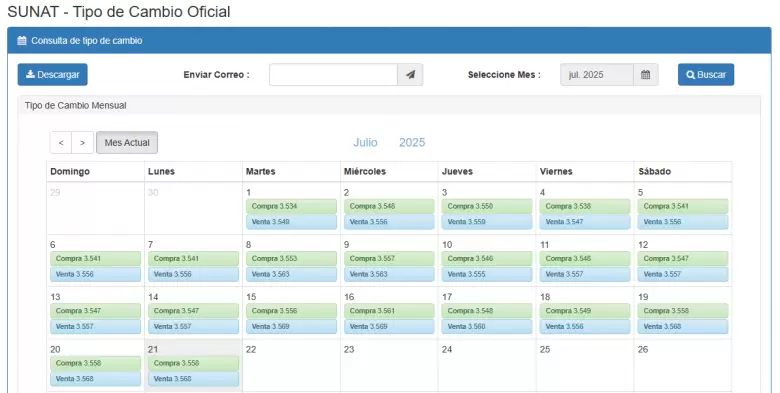Image resolution: width=780 pixels, height=393 pixels.
Task: Select Venta 3.556 on day 5
Action: tap(683, 222)
